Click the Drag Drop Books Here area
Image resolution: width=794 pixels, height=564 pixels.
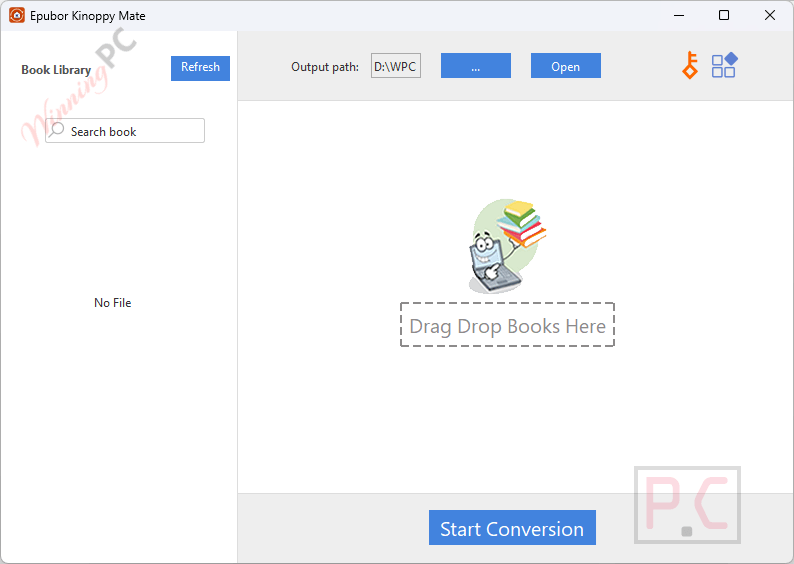point(507,325)
